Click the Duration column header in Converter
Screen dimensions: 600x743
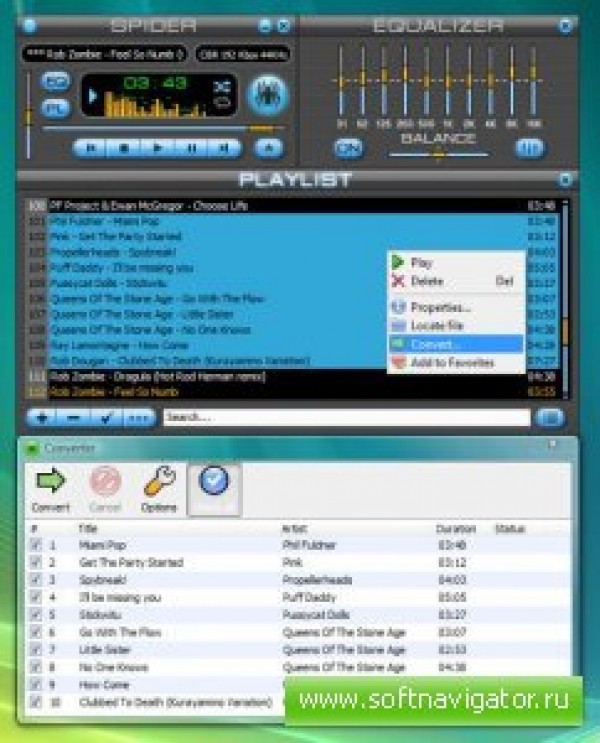coord(455,528)
